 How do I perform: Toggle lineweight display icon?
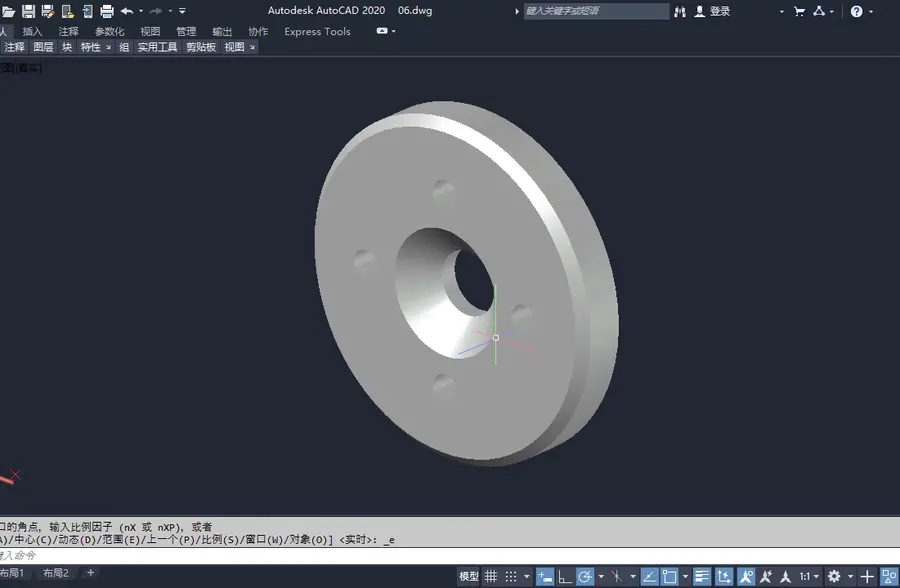[x=701, y=577]
